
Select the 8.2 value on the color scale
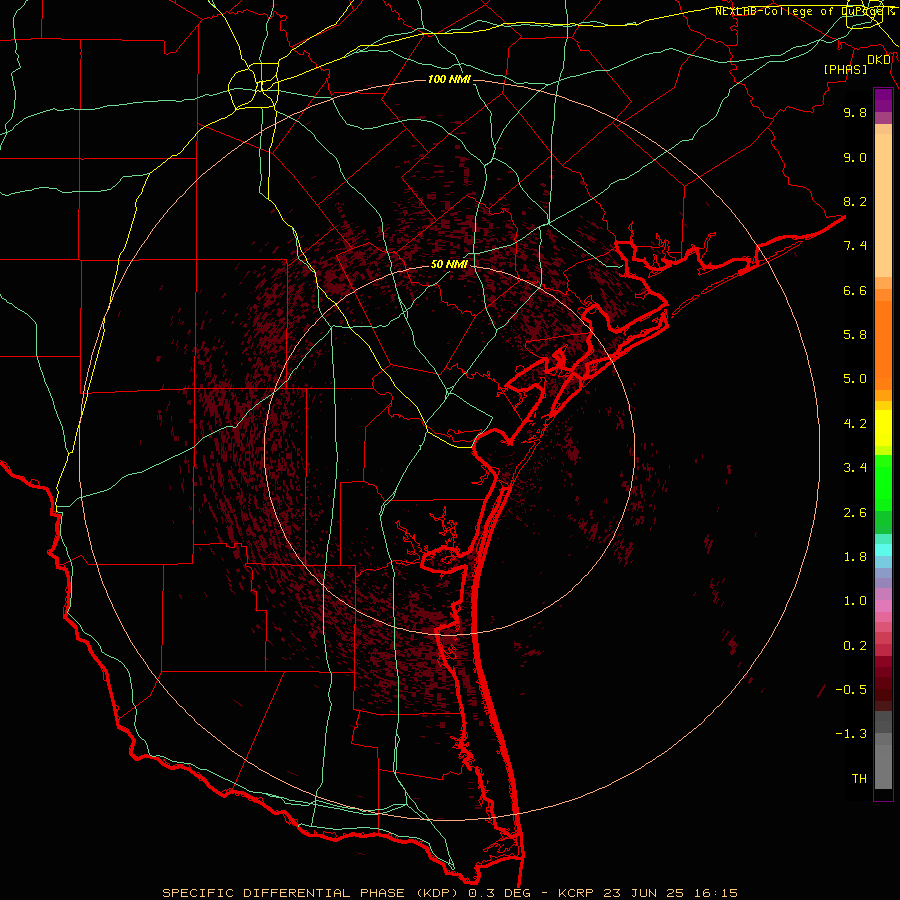coord(855,201)
